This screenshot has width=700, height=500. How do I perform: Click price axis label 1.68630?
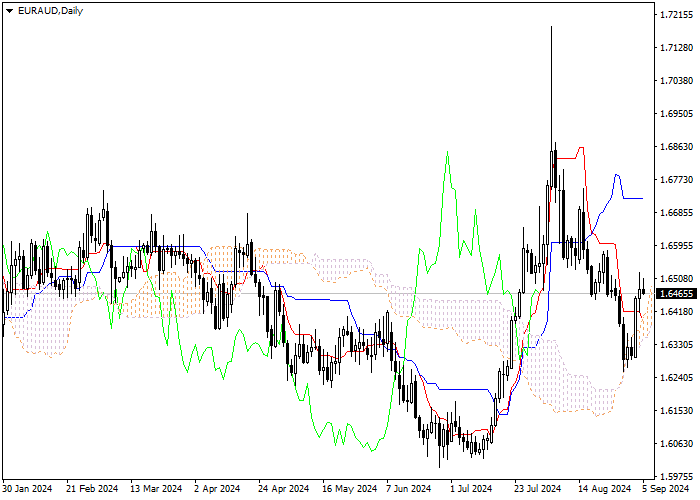pyautogui.click(x=677, y=147)
